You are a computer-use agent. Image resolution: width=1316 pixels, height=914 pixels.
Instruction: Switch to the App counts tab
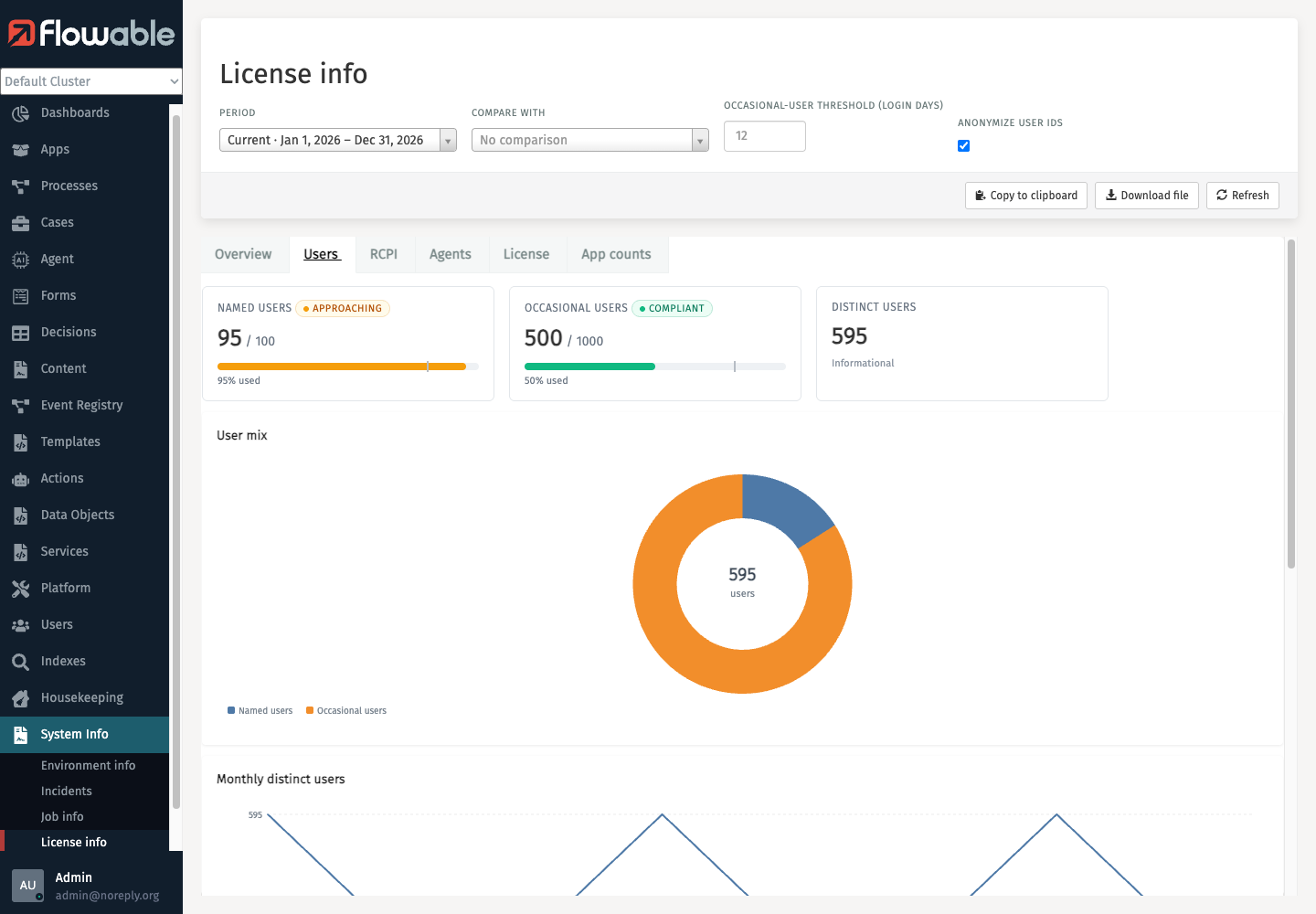click(x=616, y=254)
